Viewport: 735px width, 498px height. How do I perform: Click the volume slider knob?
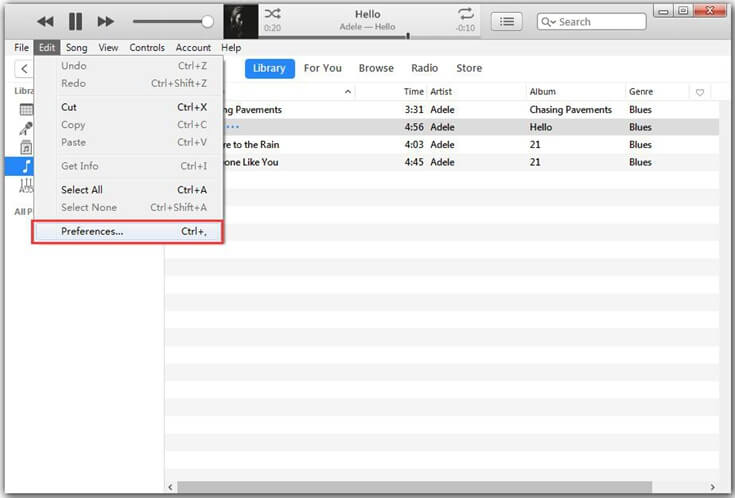[x=207, y=21]
